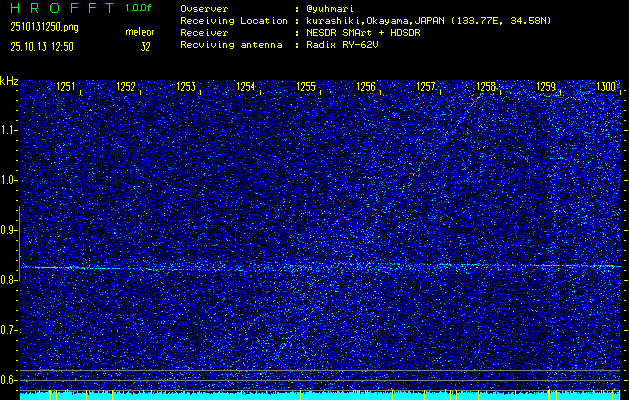The width and height of the screenshot is (629, 400).
Task: Click the 1258 time marker
Action: 486,88
